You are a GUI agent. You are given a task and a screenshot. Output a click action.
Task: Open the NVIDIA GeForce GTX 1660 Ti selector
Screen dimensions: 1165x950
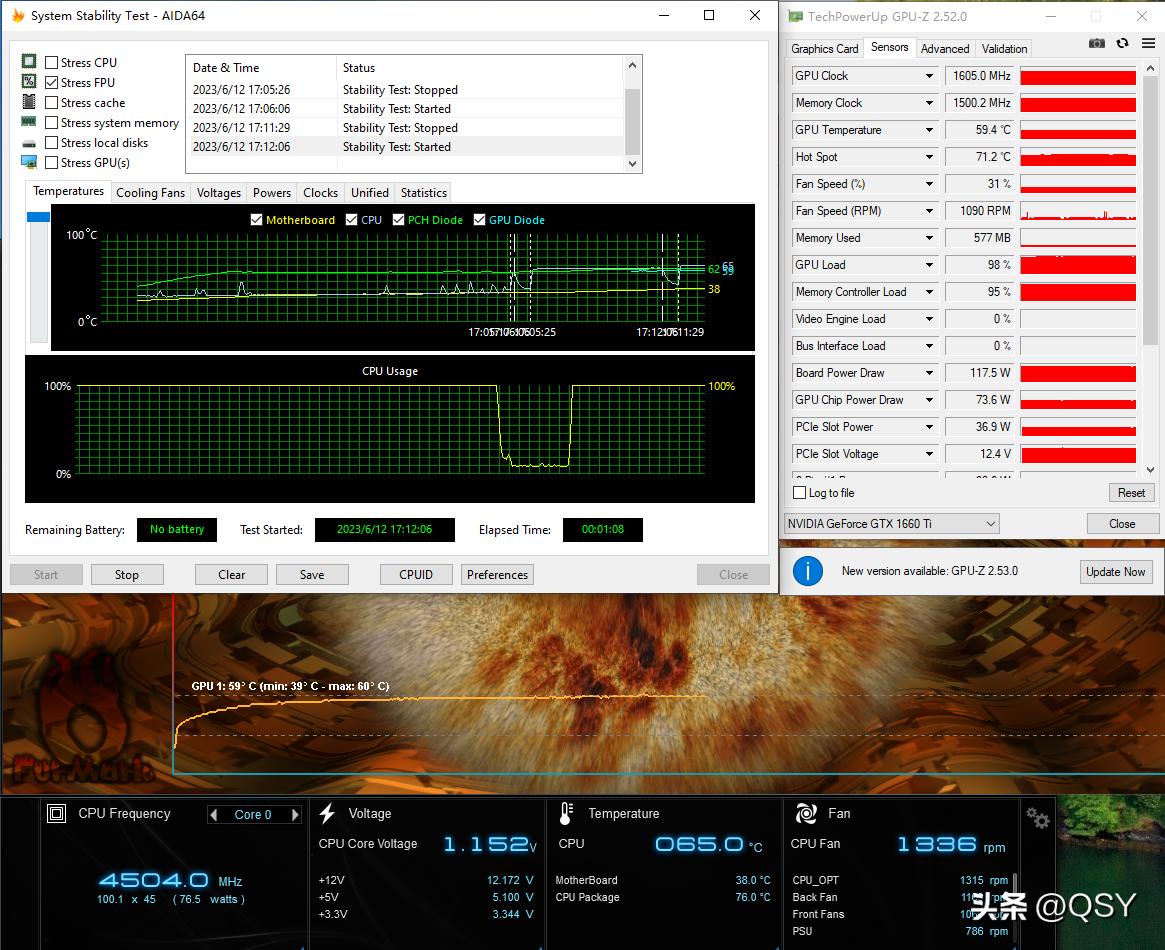pyautogui.click(x=892, y=524)
